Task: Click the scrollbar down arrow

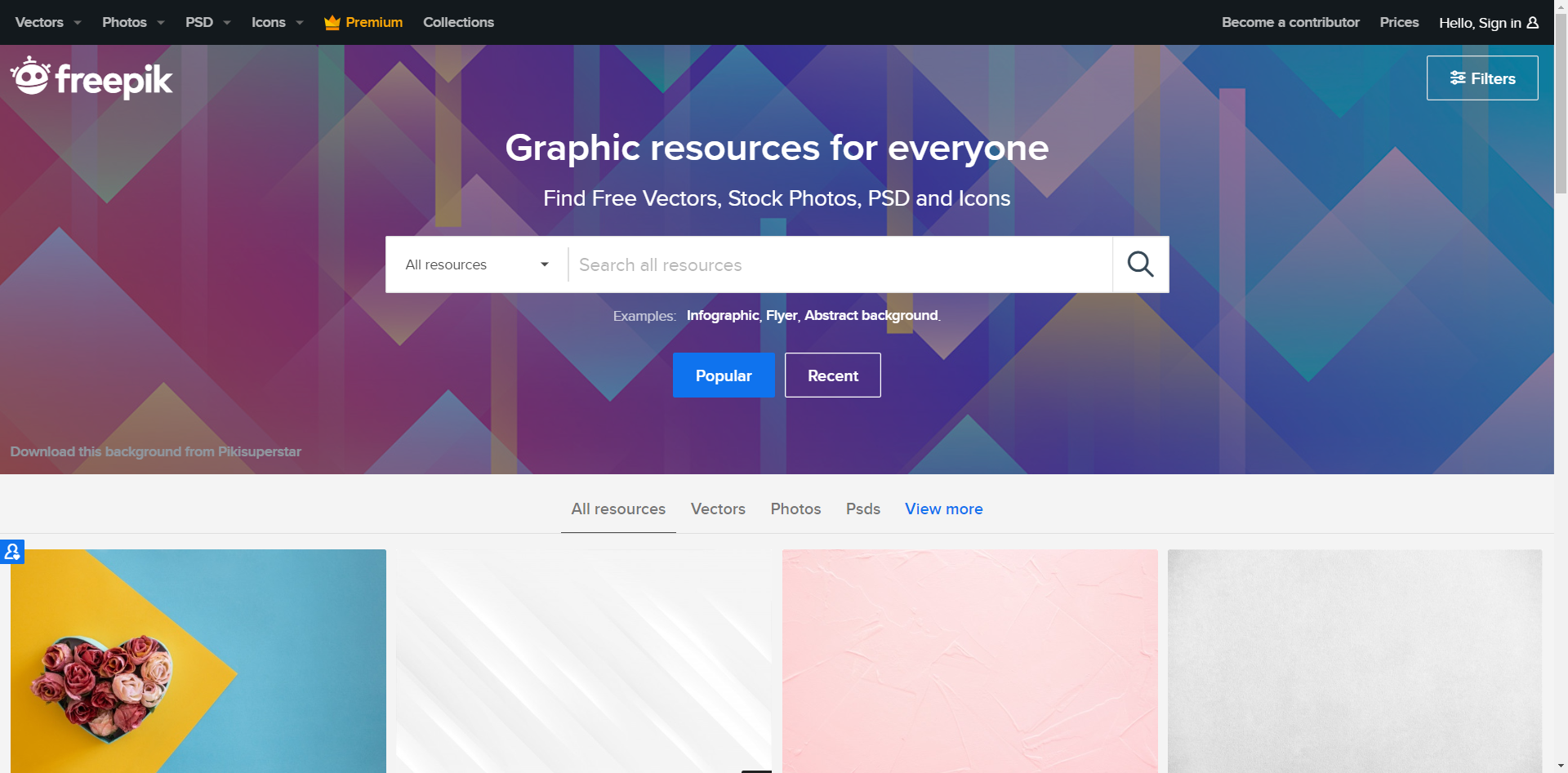Action: (x=1561, y=766)
